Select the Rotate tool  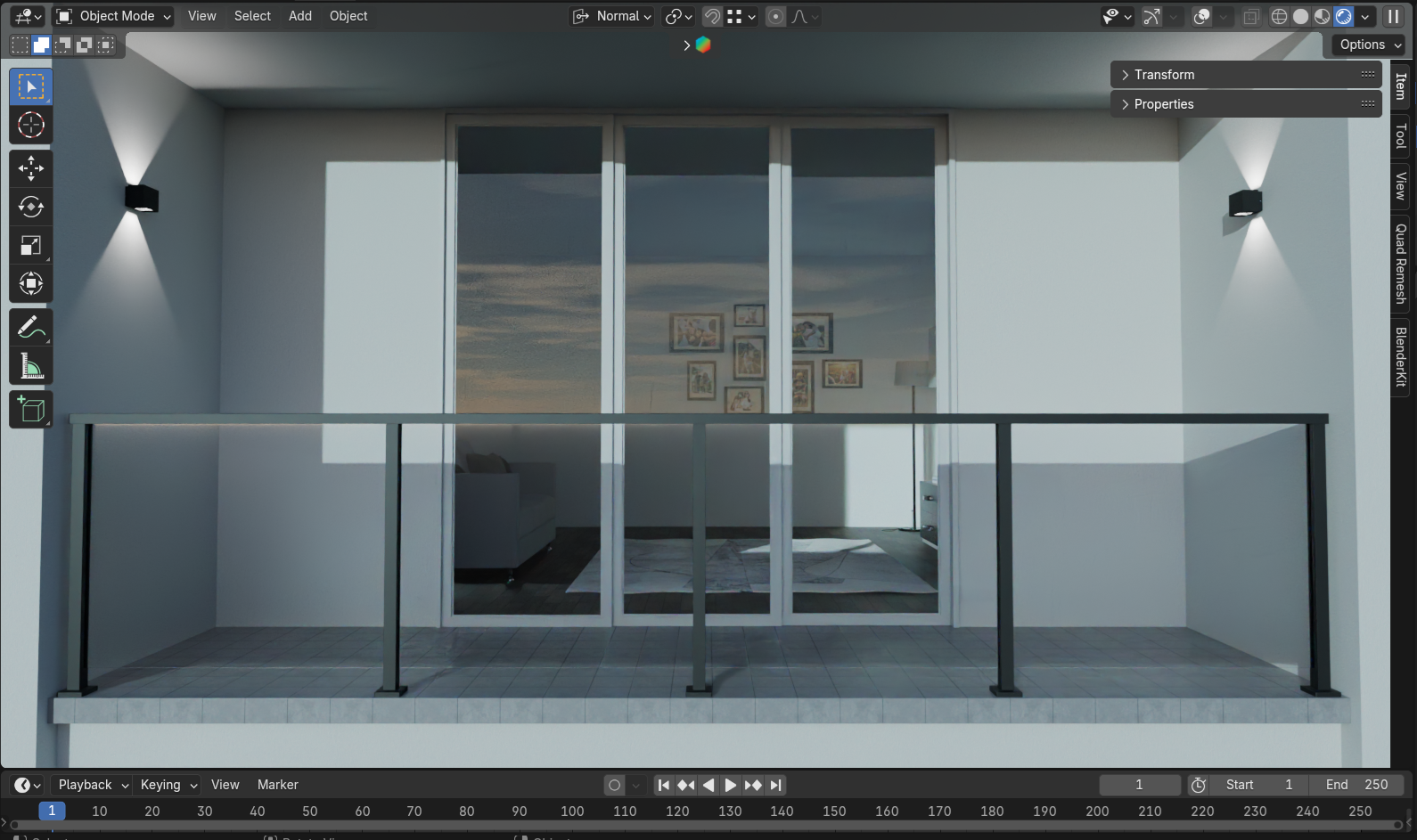click(31, 207)
